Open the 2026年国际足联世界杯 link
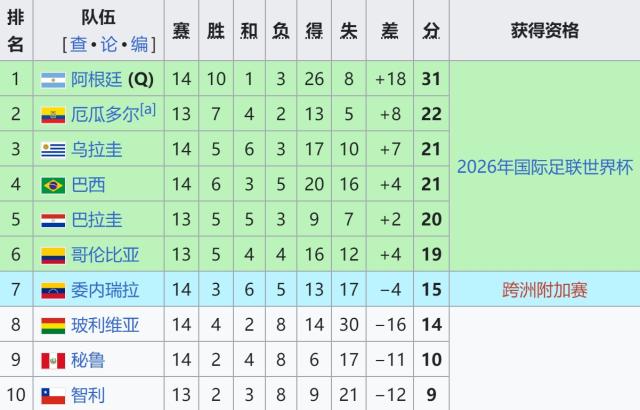The height and width of the screenshot is (410, 640). [x=545, y=167]
